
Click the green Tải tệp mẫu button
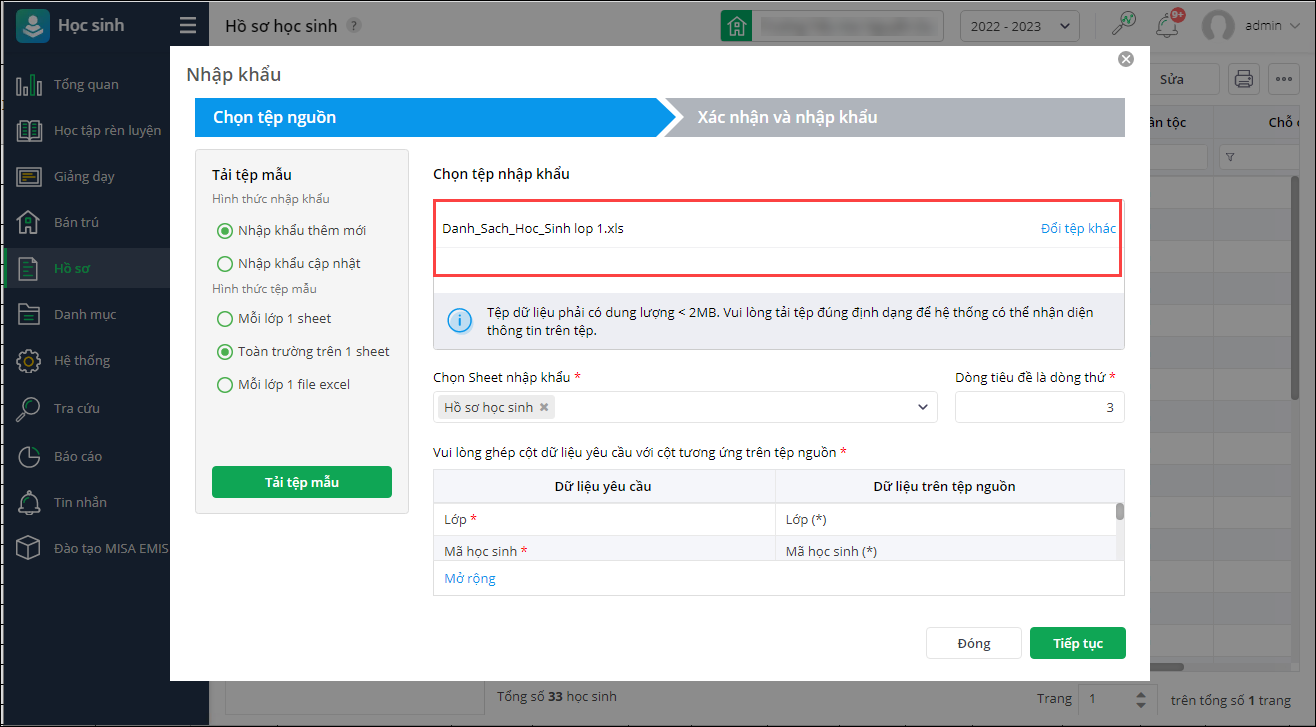[302, 482]
